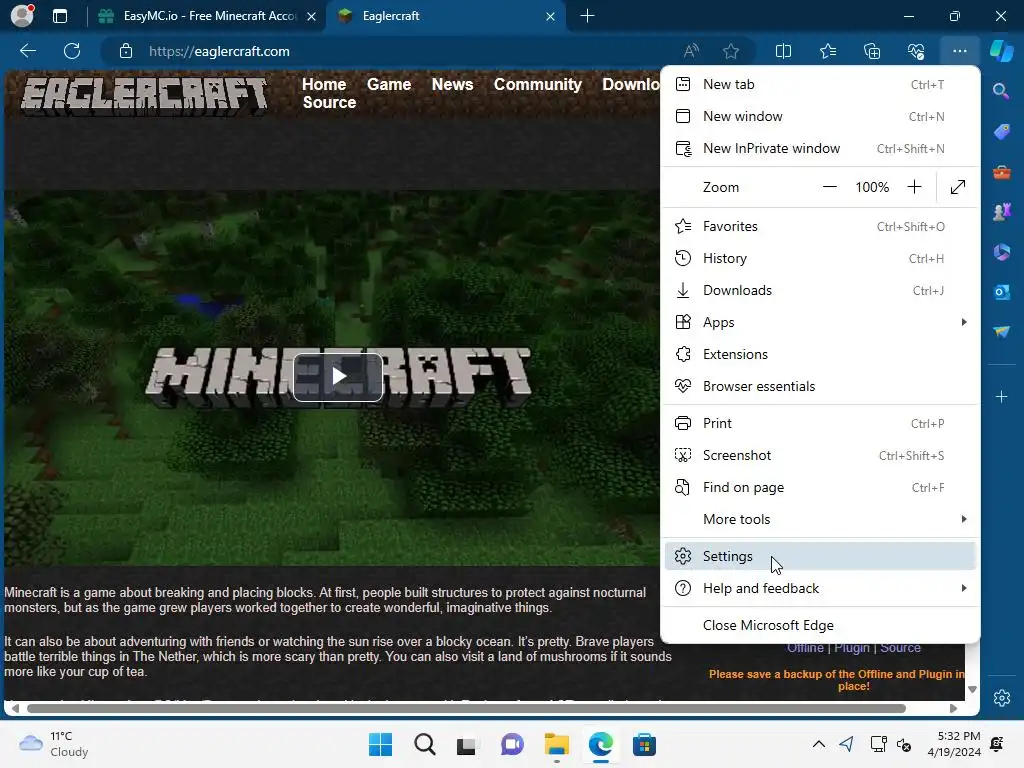Open Browser essentials entry
Screen dimensions: 1024x768
820,386
